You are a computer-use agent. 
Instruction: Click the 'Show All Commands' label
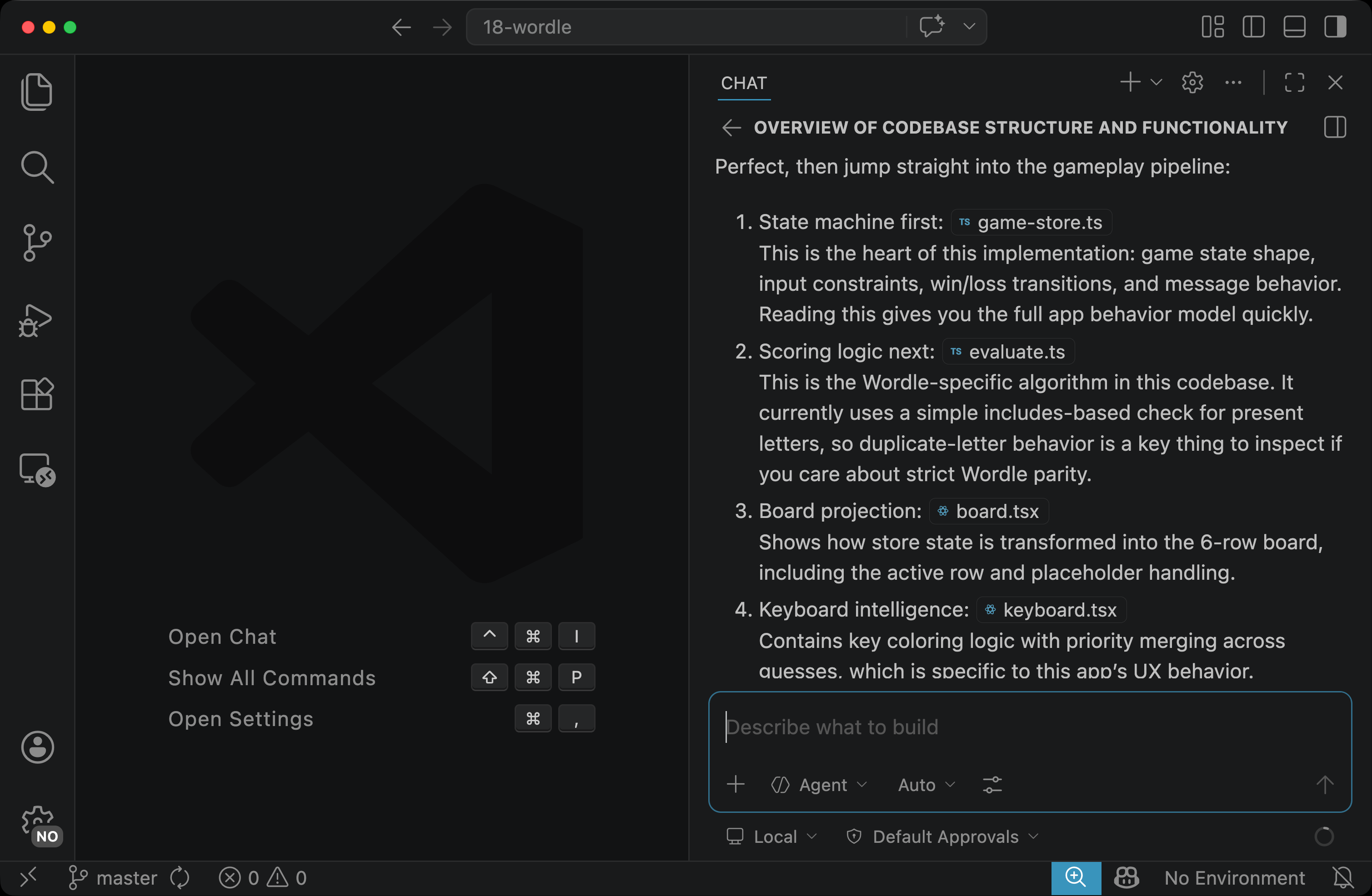271,677
